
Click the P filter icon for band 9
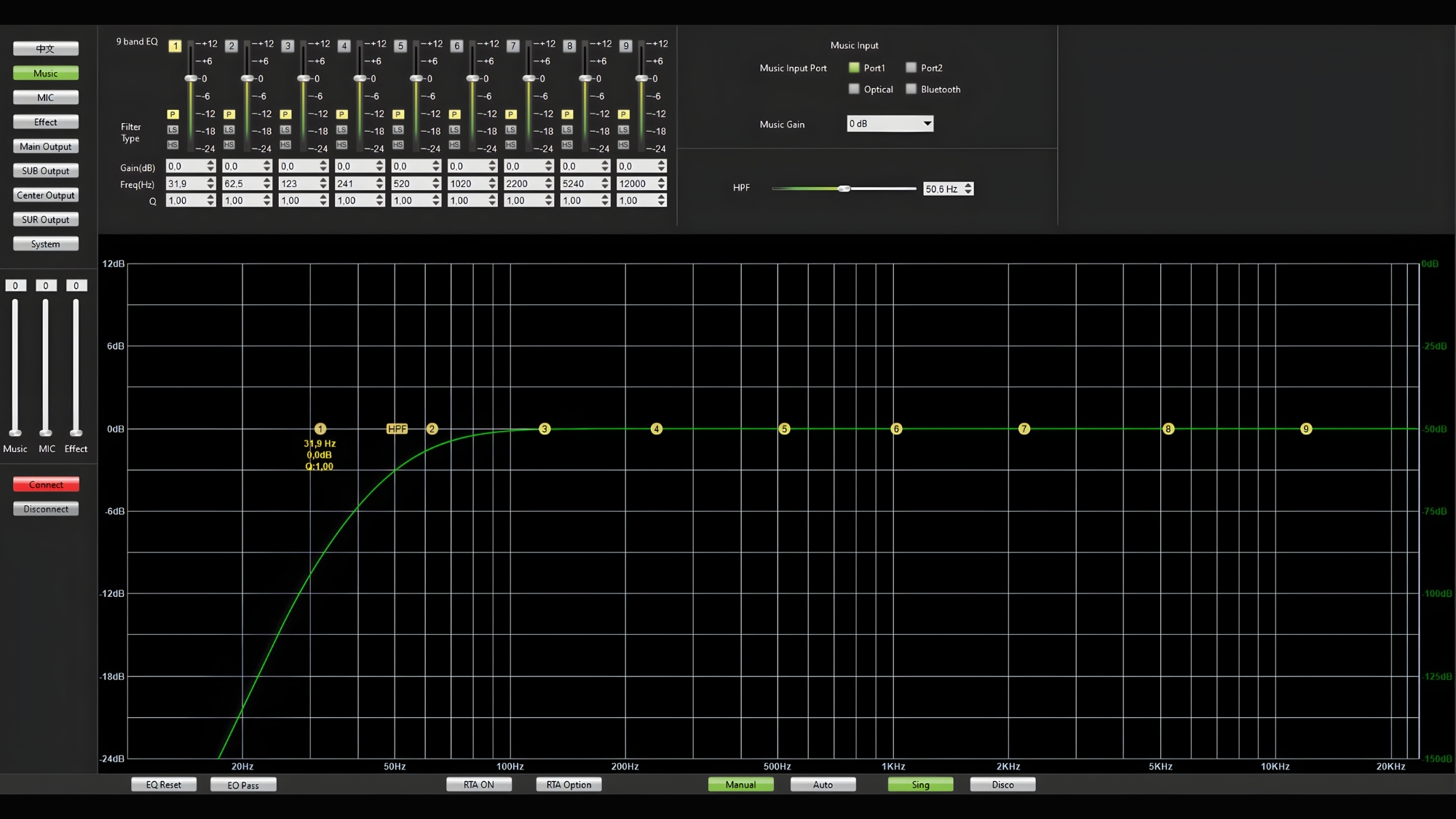tap(624, 114)
